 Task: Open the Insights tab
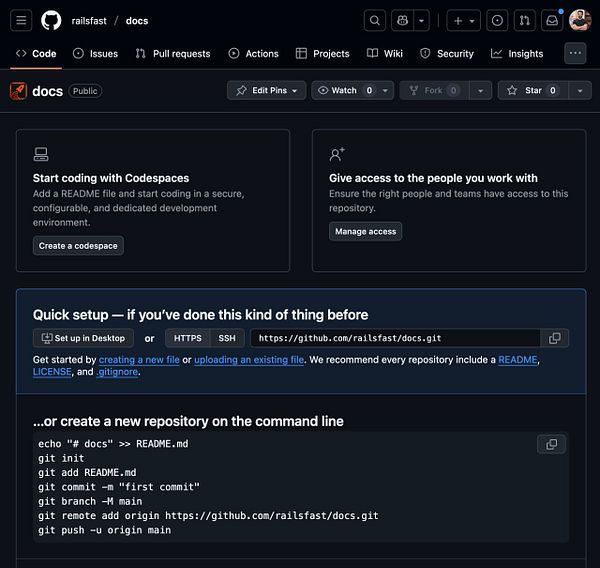point(517,54)
